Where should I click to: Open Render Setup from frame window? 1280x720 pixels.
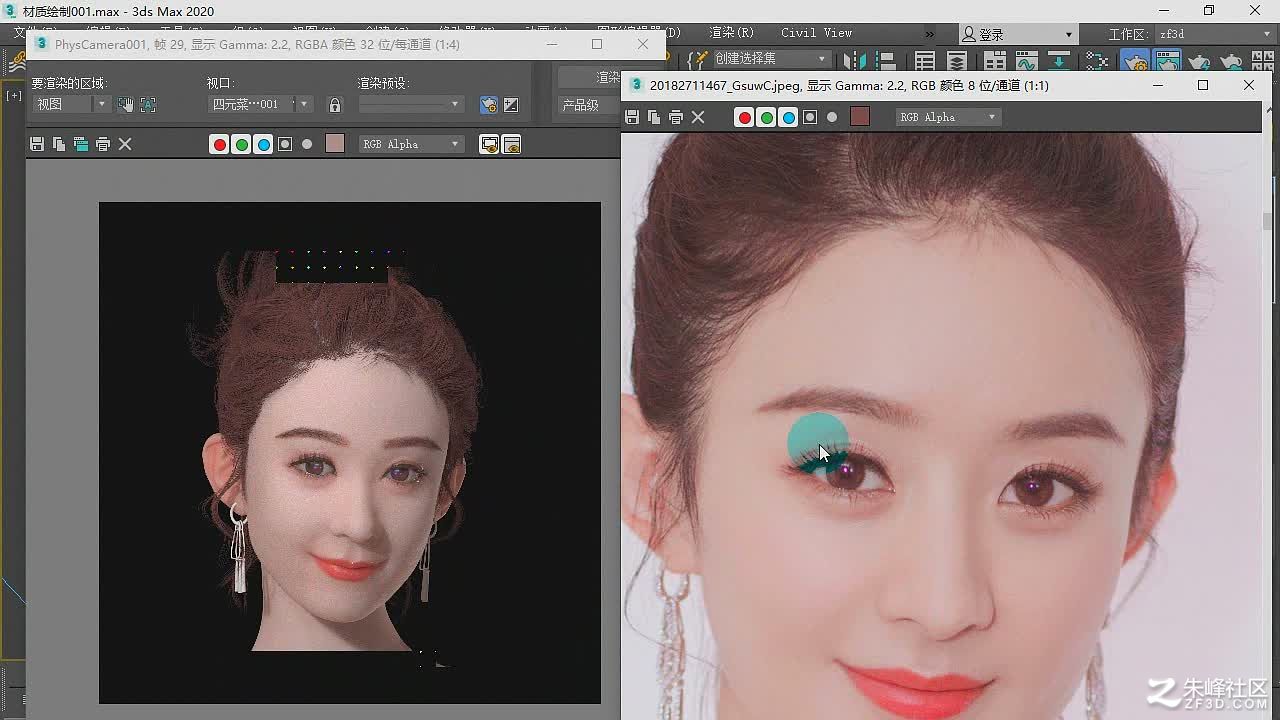click(488, 104)
